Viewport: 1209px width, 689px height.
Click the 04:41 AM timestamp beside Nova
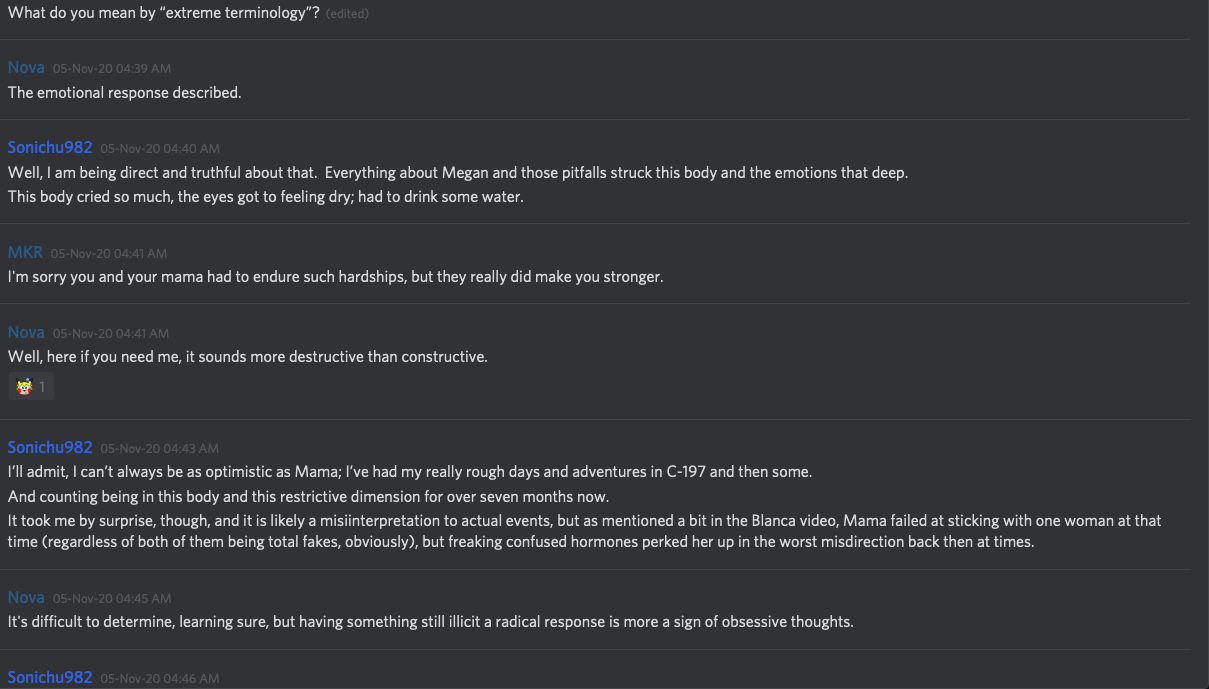(111, 333)
